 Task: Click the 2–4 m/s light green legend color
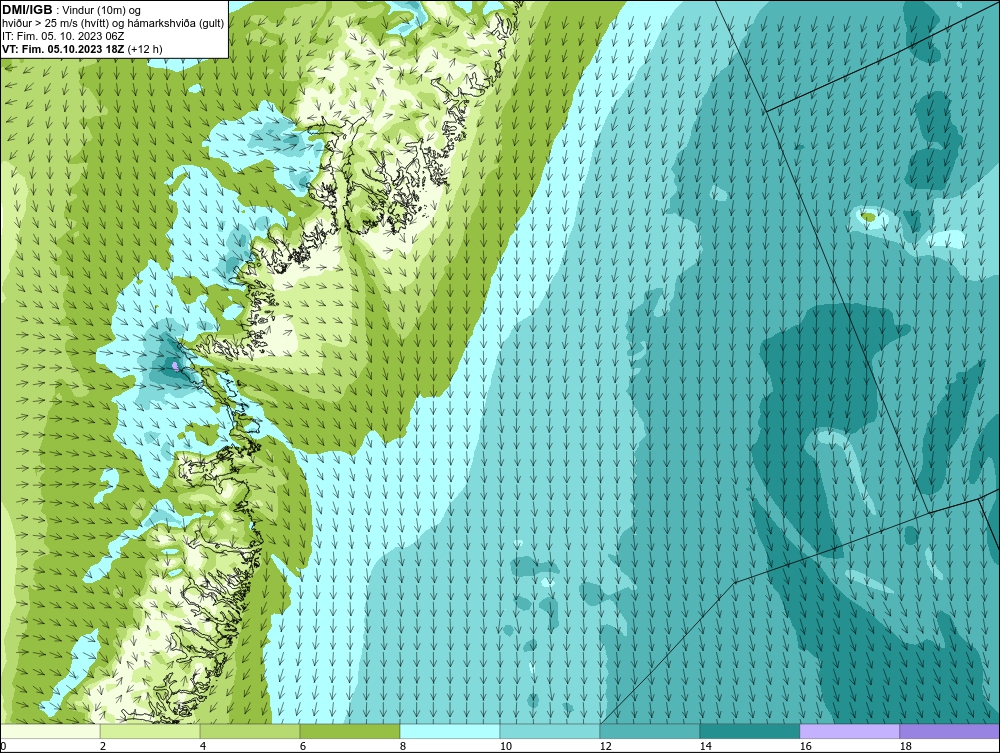click(150, 731)
